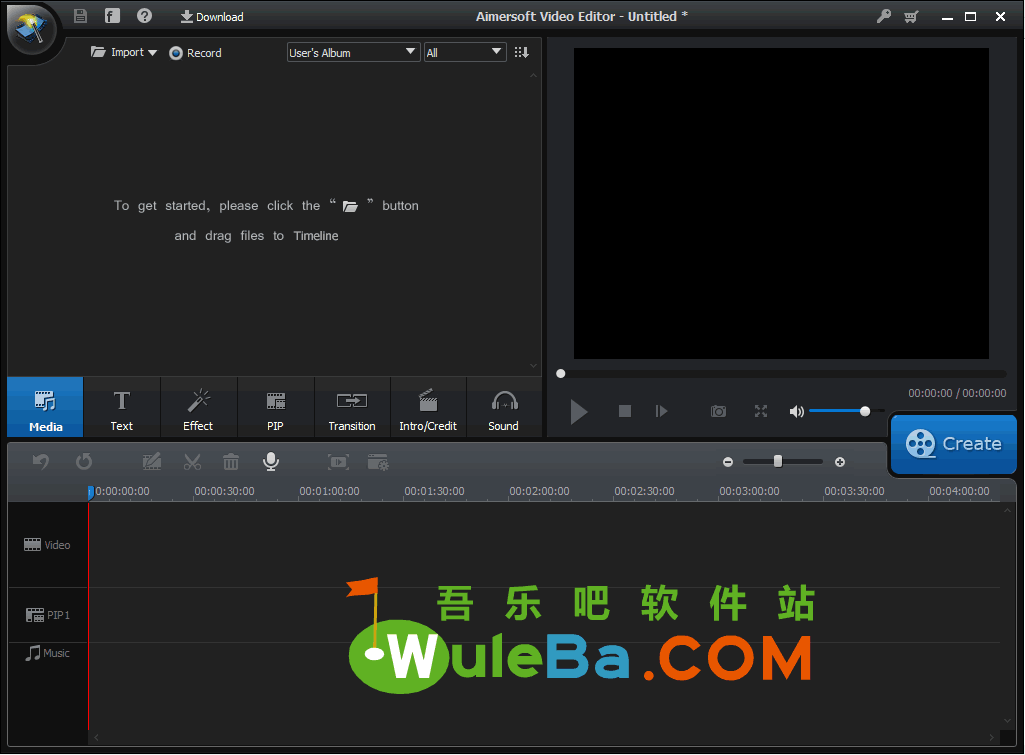Switch to the Intro/Credit tab
Screen dimensions: 1025x755
pyautogui.click(x=428, y=407)
